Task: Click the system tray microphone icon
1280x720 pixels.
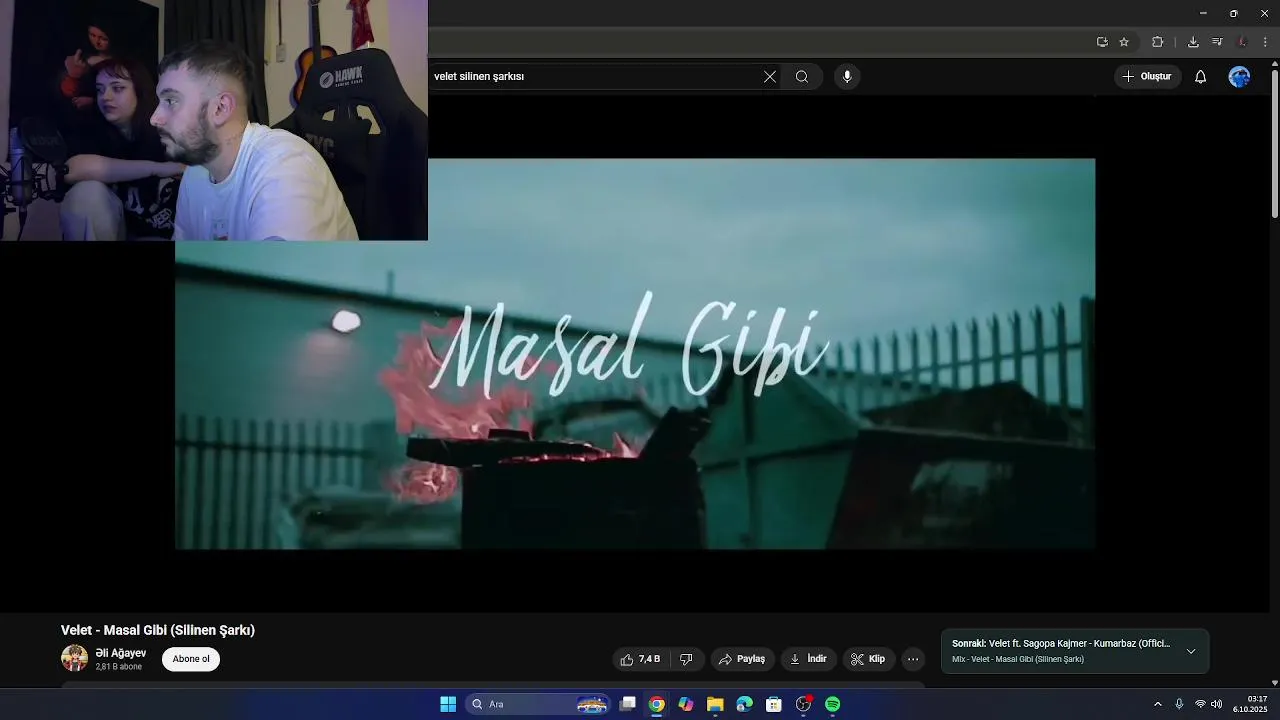Action: (x=1179, y=704)
